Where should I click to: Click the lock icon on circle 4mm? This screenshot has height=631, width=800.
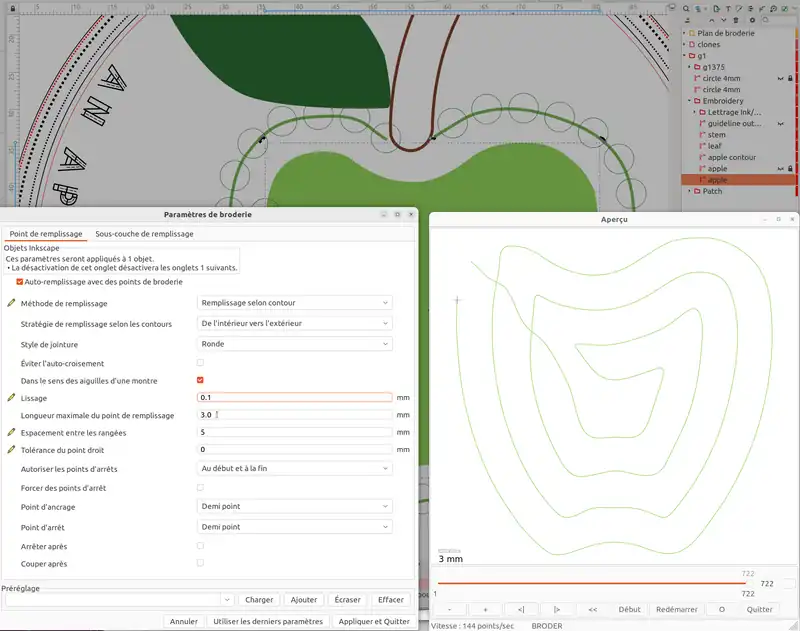click(790, 78)
